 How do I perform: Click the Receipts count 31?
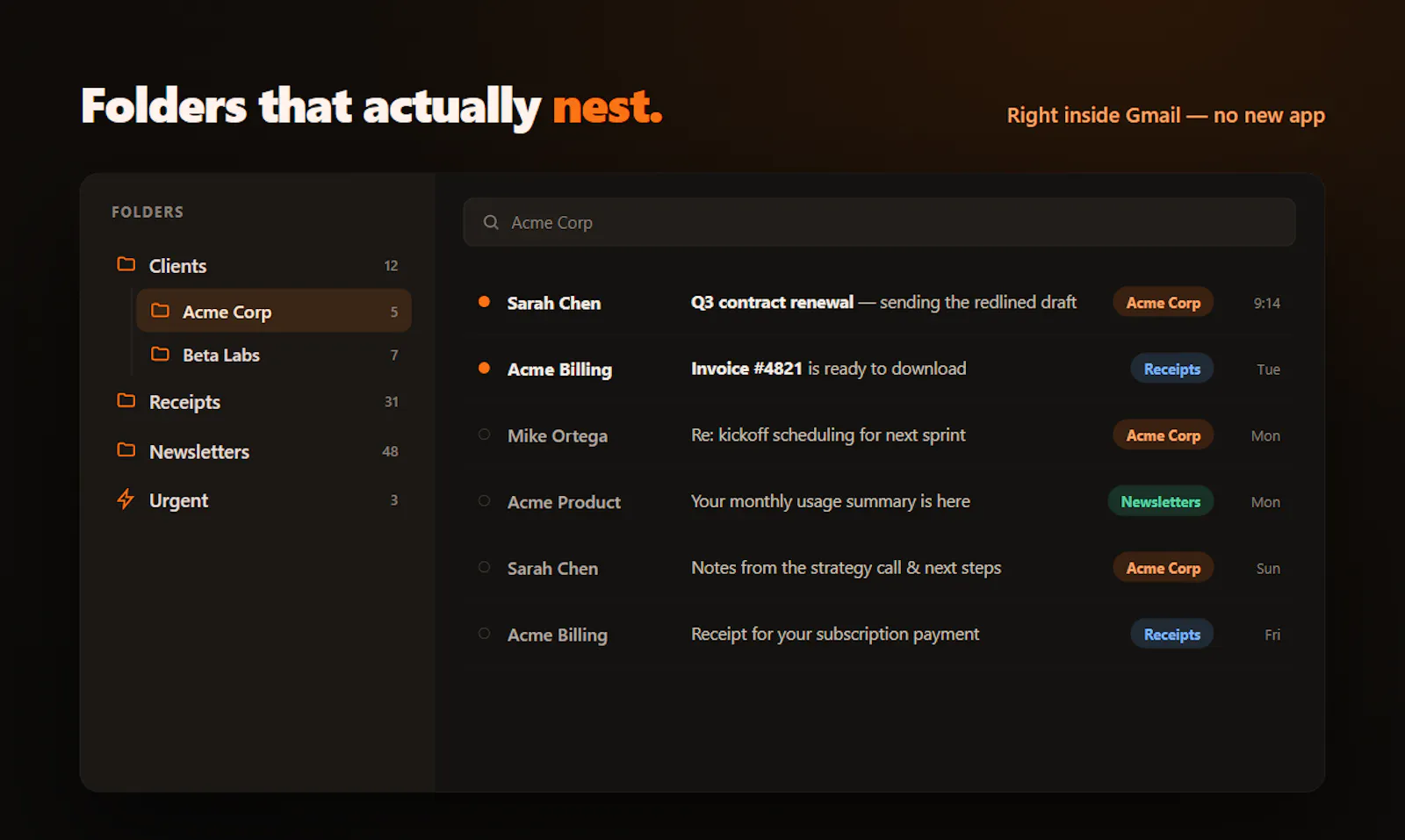(x=391, y=402)
